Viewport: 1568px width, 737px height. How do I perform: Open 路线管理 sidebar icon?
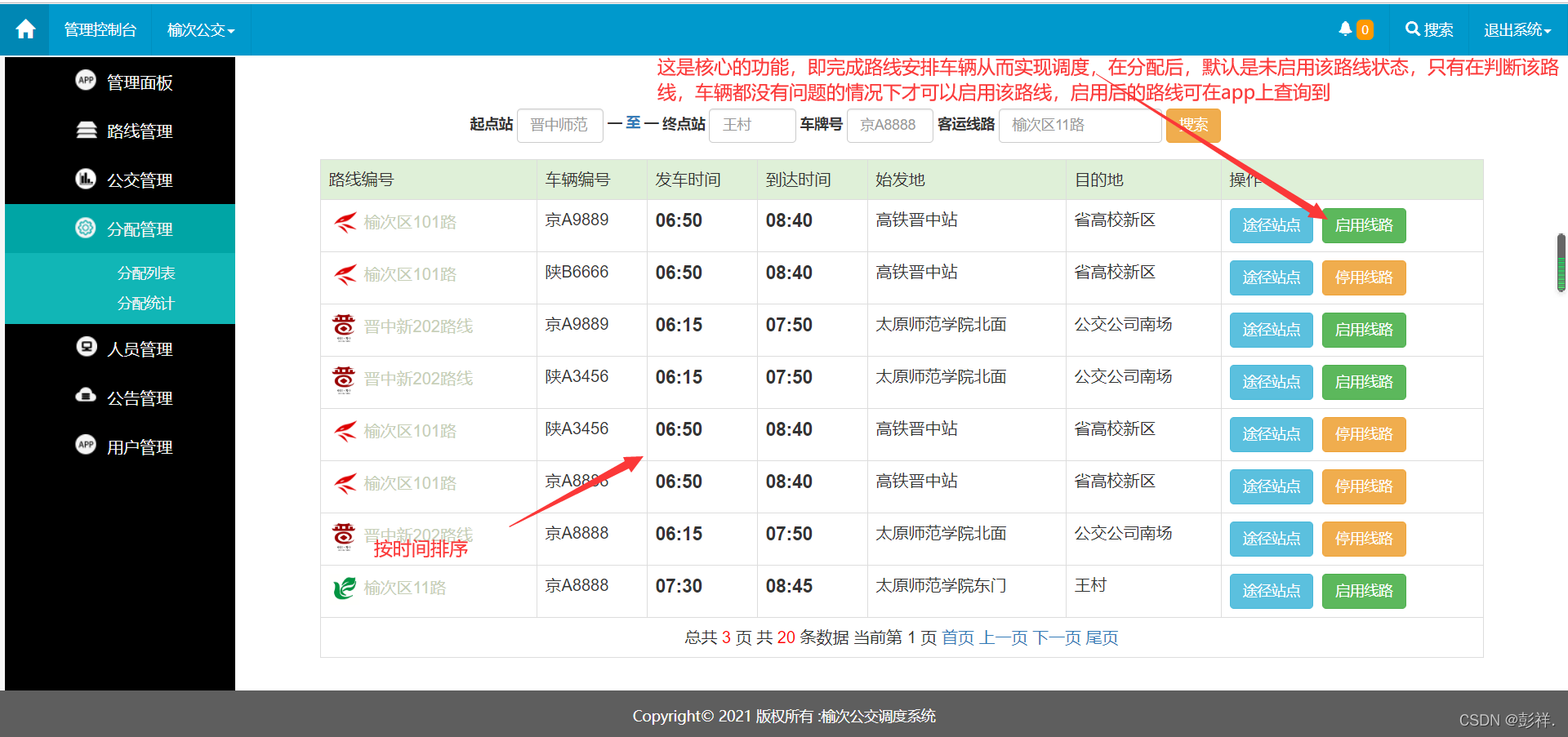click(86, 130)
